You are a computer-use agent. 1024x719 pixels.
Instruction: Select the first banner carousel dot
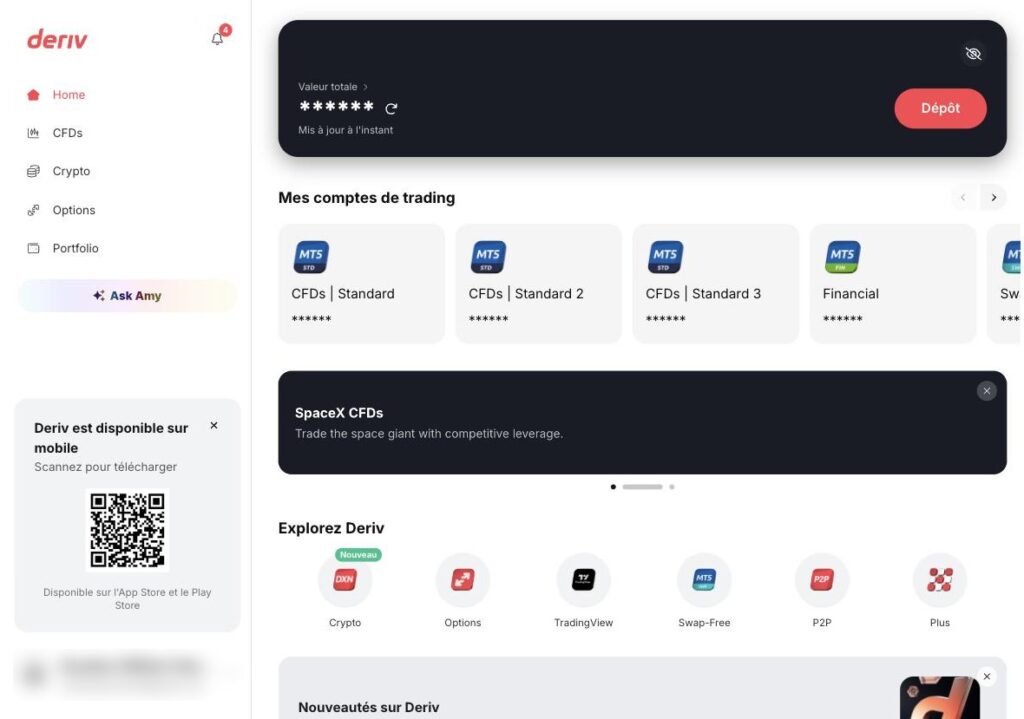tap(613, 487)
